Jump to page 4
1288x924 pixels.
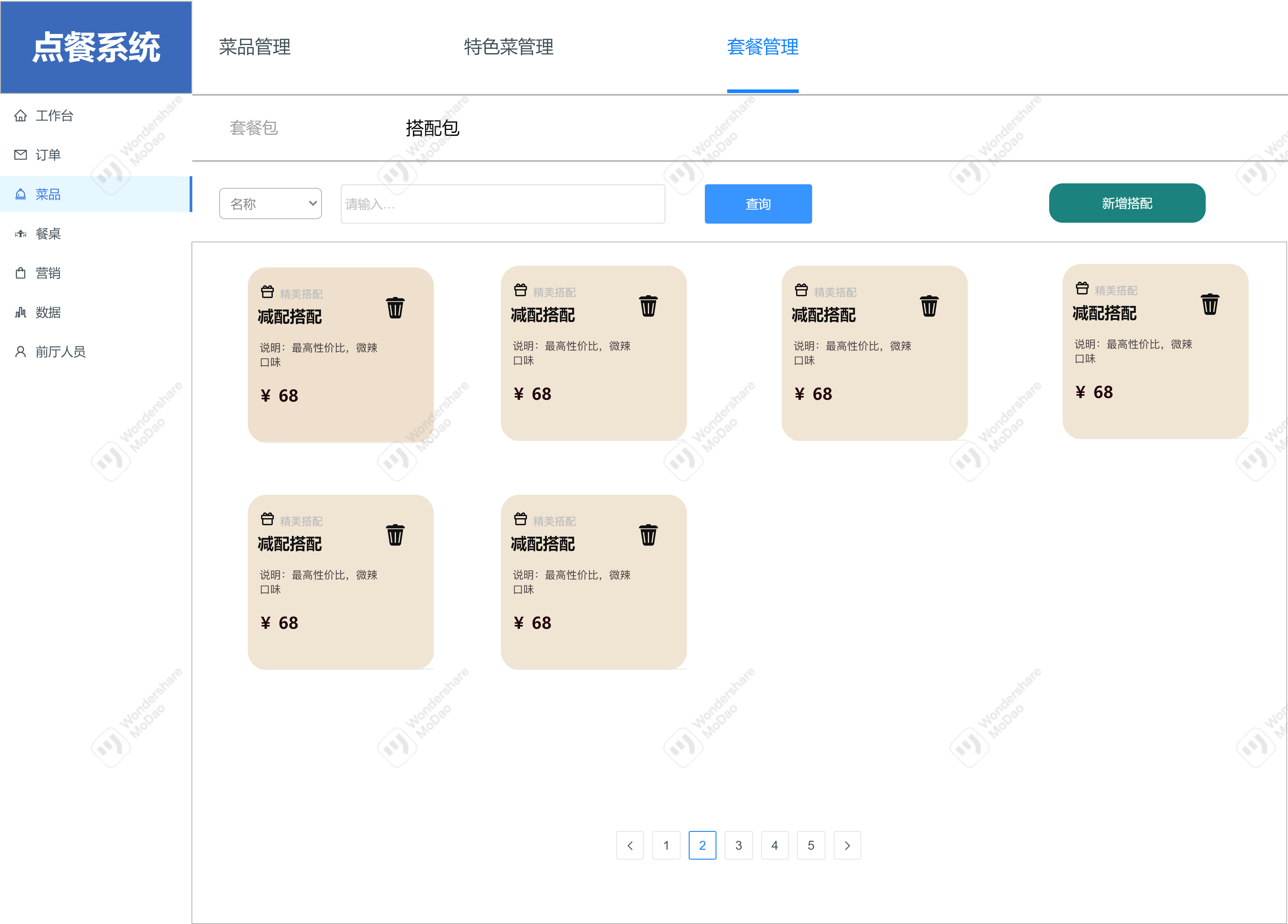pos(775,846)
